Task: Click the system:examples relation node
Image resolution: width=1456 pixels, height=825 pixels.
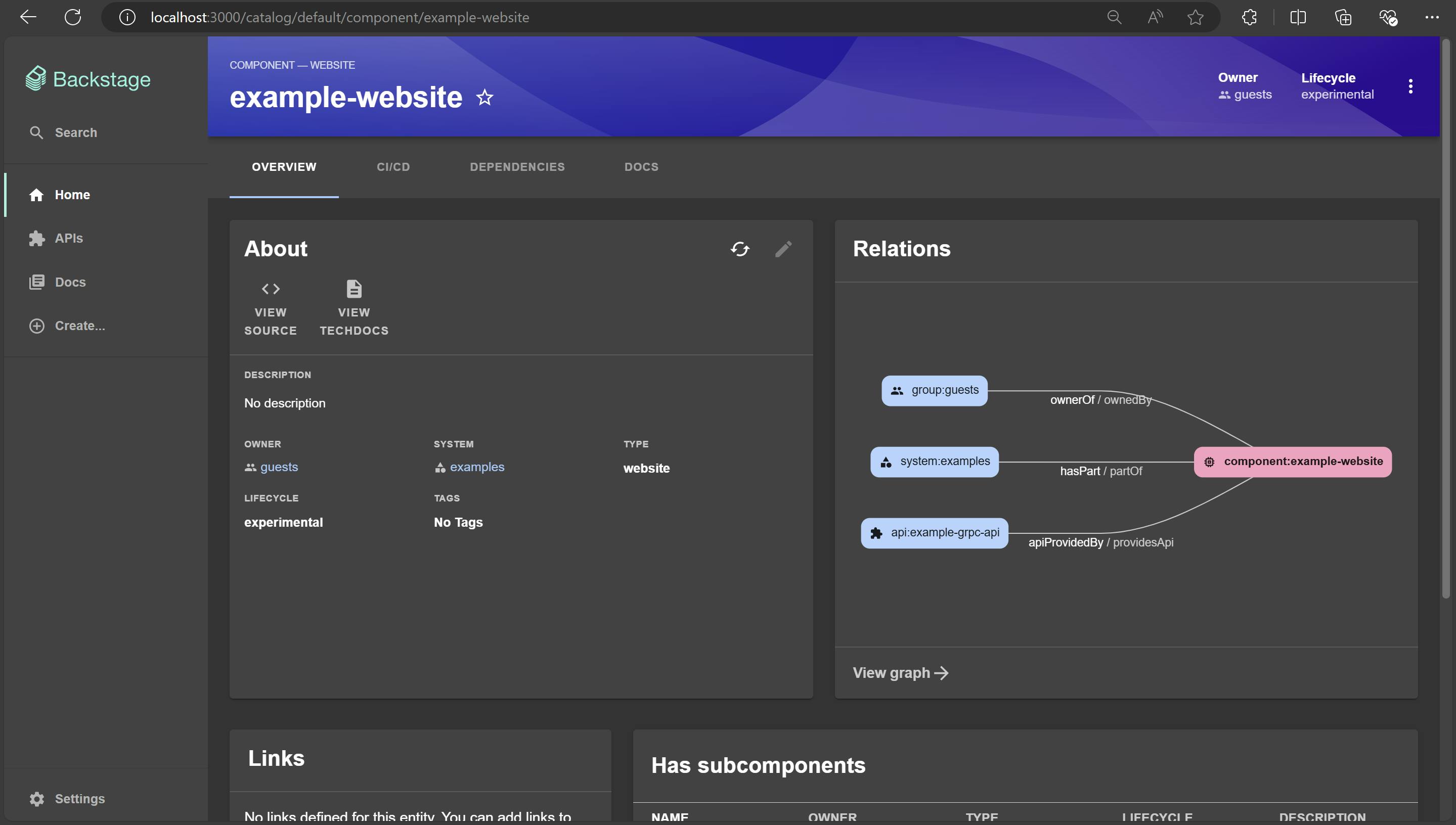Action: tap(935, 462)
